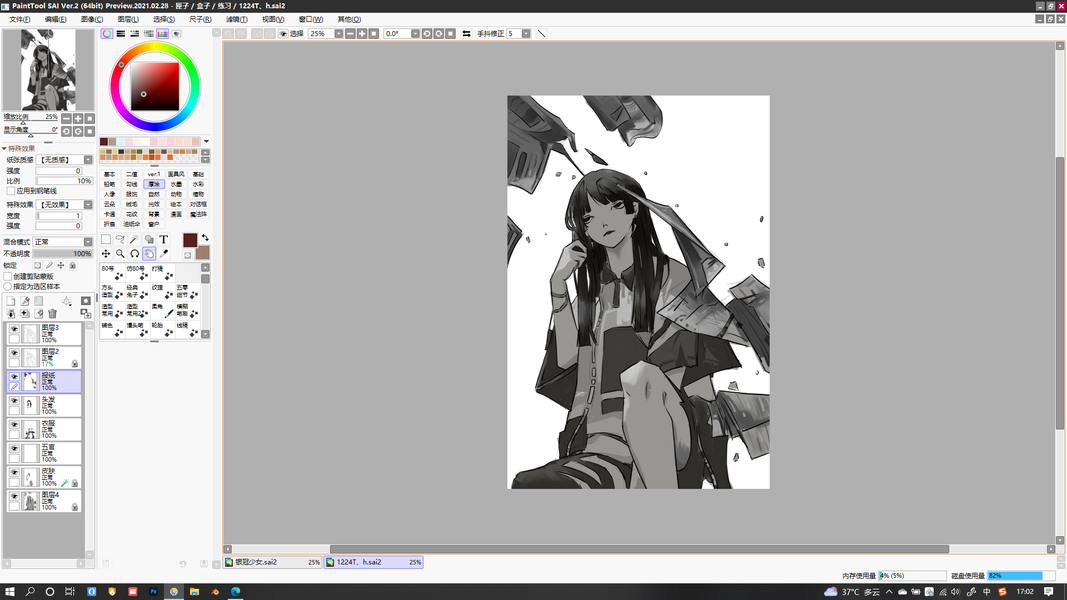The height and width of the screenshot is (600, 1067).
Task: Click the navigator preview thumbnail
Action: point(48,69)
